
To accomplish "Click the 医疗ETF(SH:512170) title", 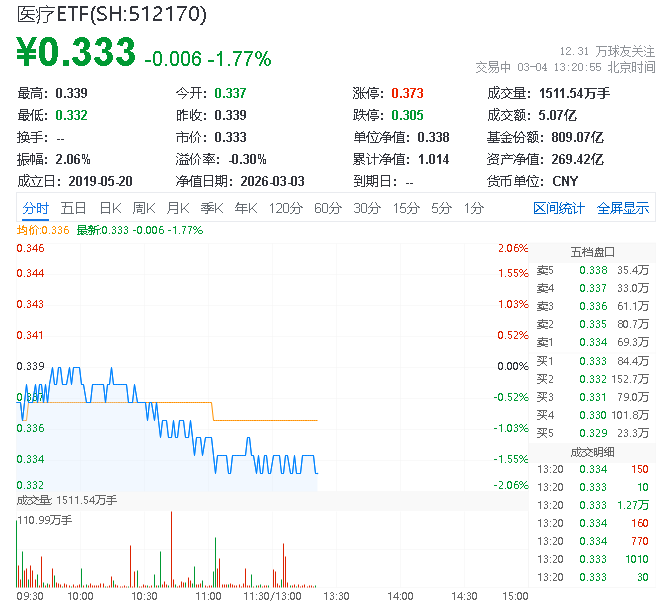I will 111,15.
